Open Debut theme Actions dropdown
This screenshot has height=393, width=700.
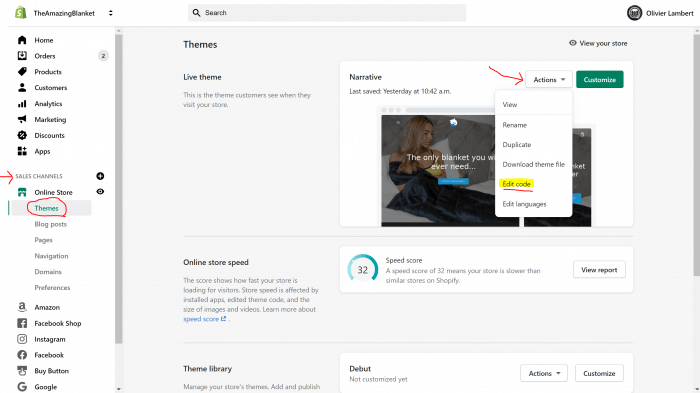pos(544,373)
